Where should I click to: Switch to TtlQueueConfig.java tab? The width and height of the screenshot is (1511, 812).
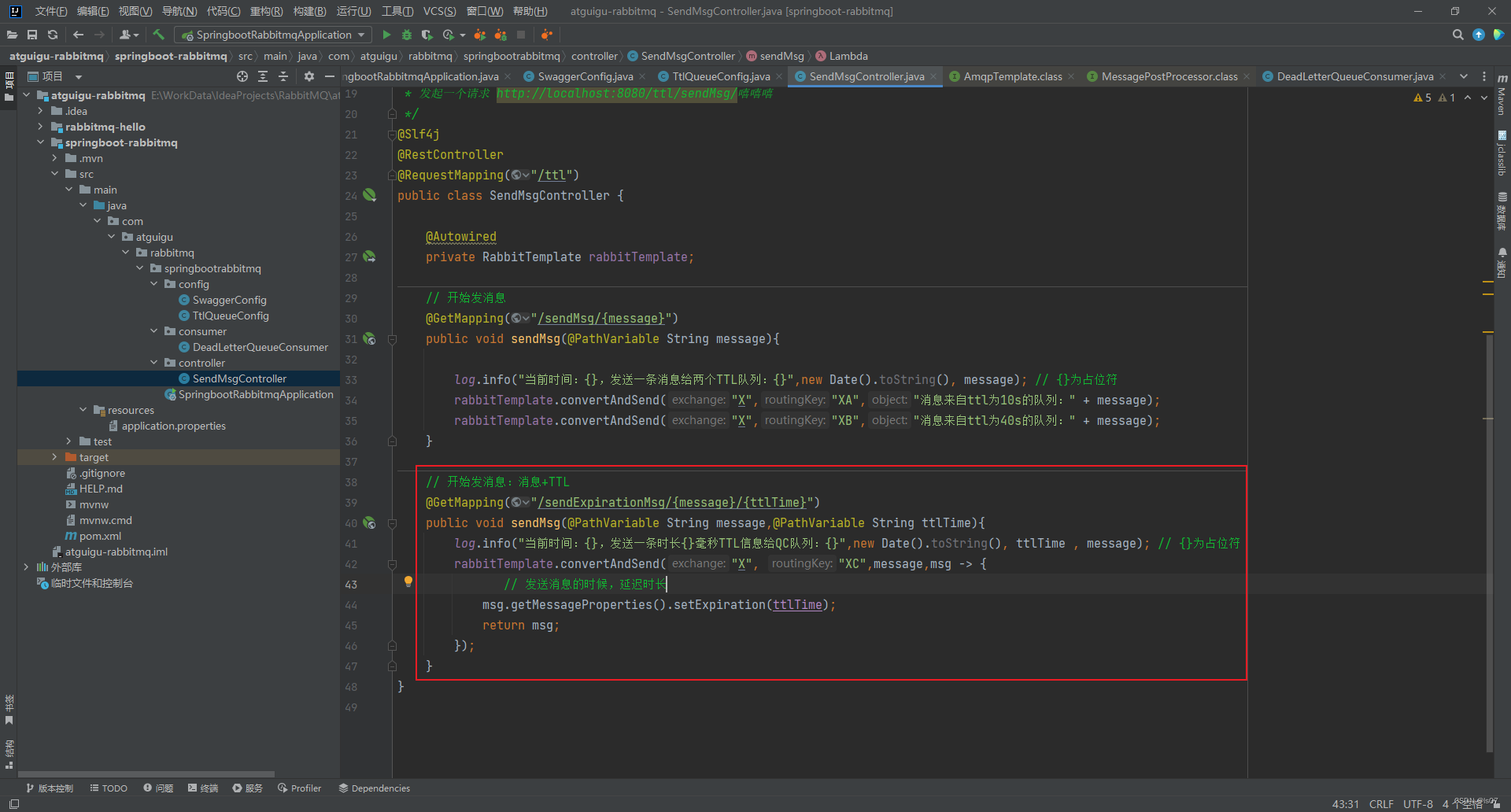point(721,76)
